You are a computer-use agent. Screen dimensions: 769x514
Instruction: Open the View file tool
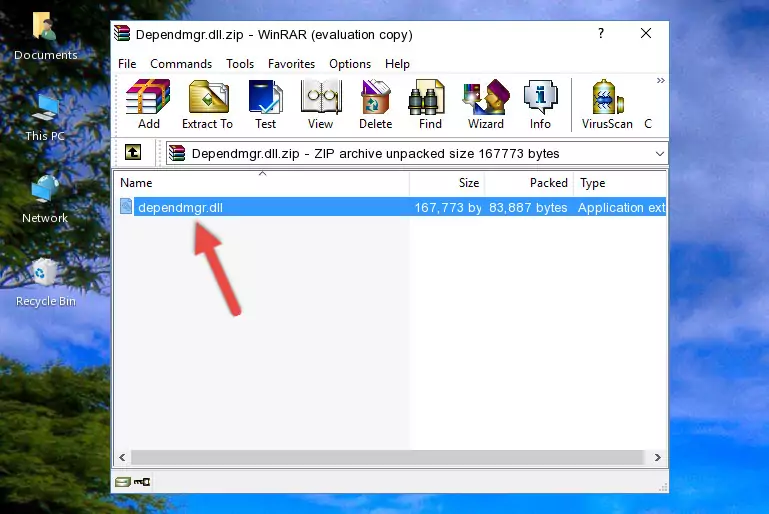321,104
